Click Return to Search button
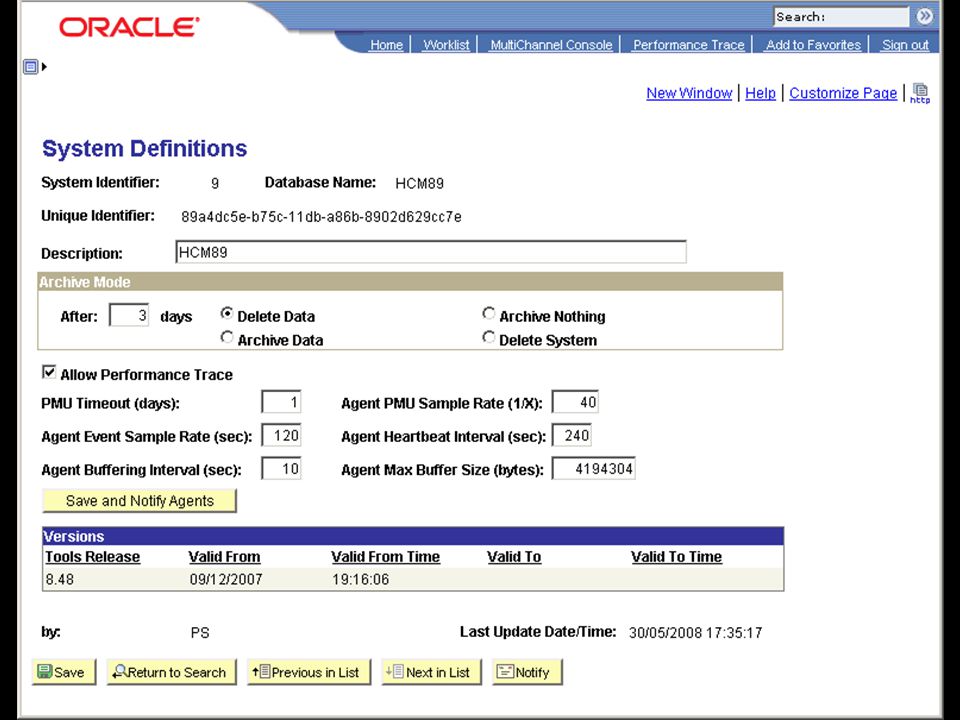Image resolution: width=960 pixels, height=720 pixels. click(x=171, y=672)
